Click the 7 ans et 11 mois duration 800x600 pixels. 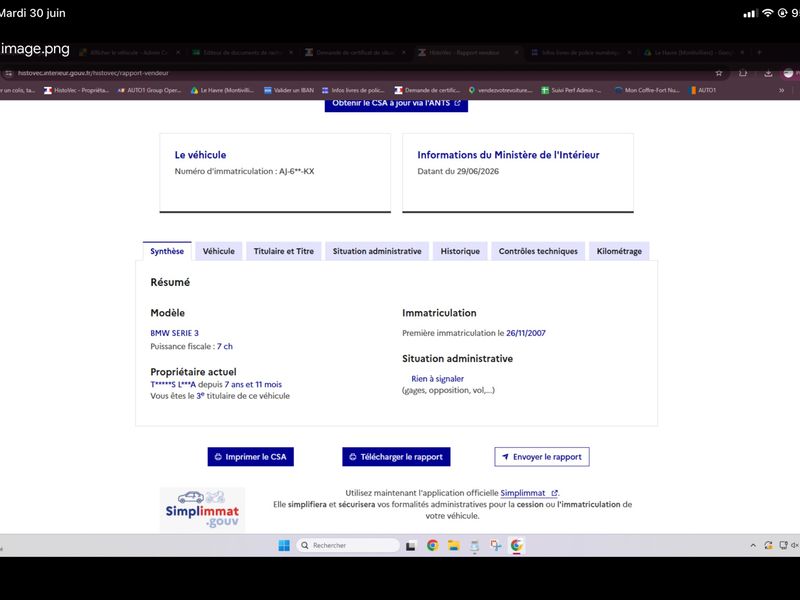[253, 385]
